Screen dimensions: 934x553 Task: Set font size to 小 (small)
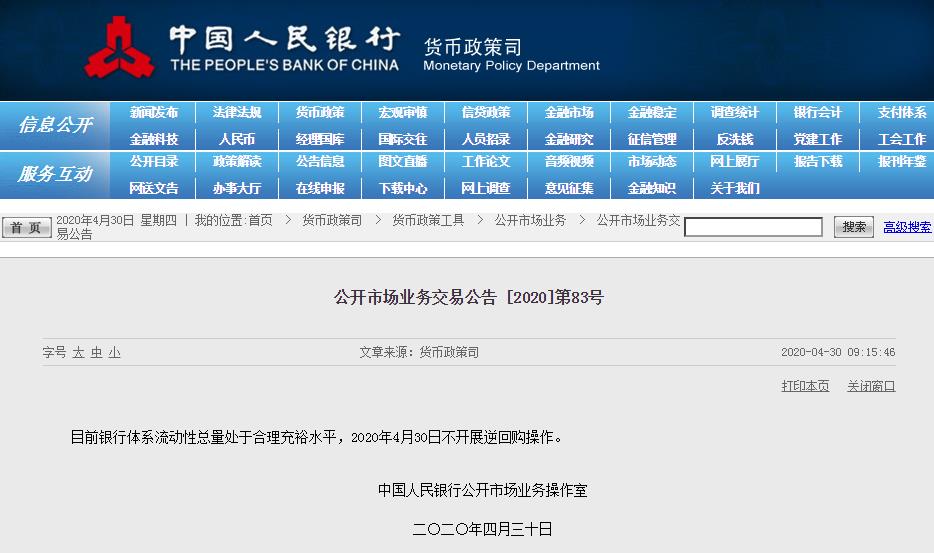115,353
